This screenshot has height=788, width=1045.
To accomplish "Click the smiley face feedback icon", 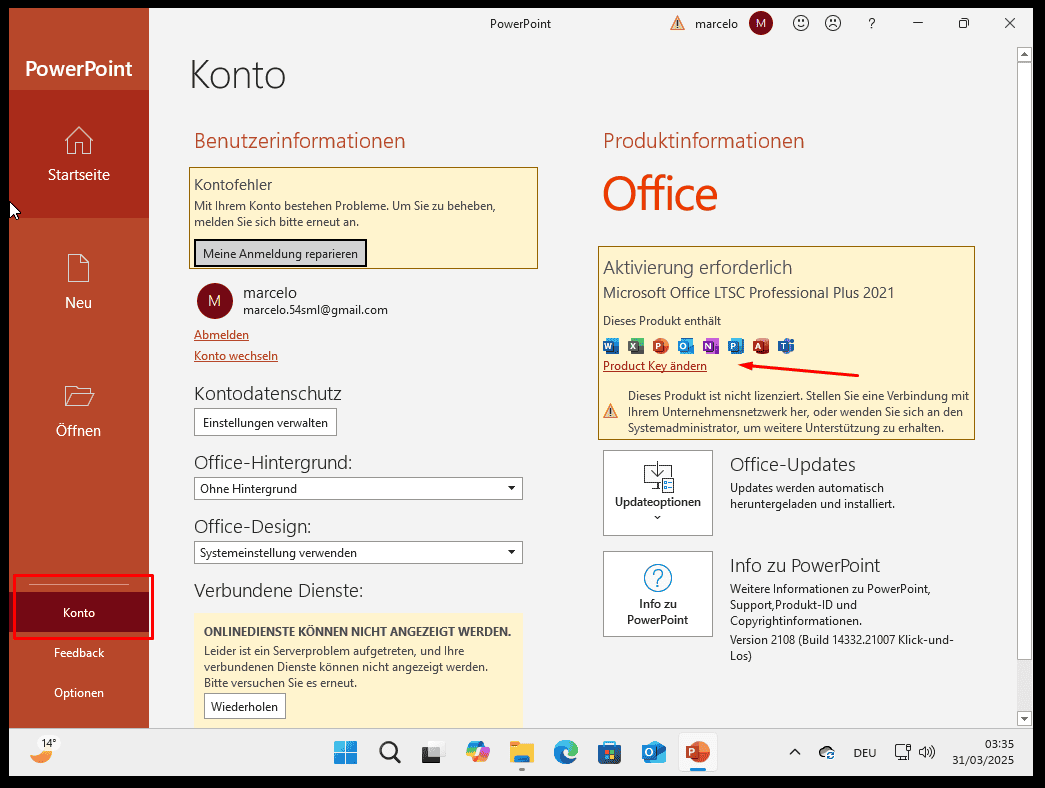I will pyautogui.click(x=800, y=23).
